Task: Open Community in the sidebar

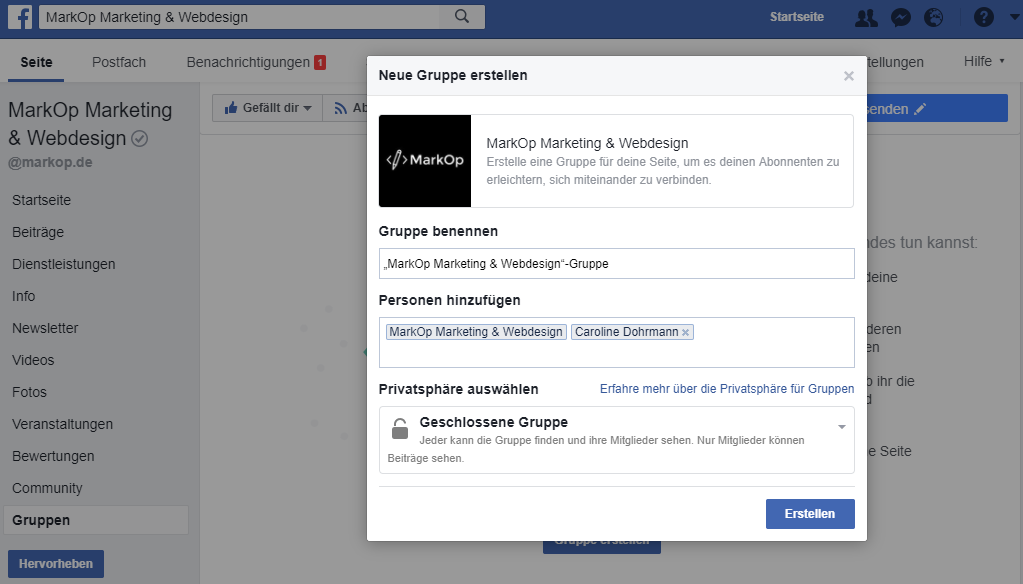Action: pos(47,488)
